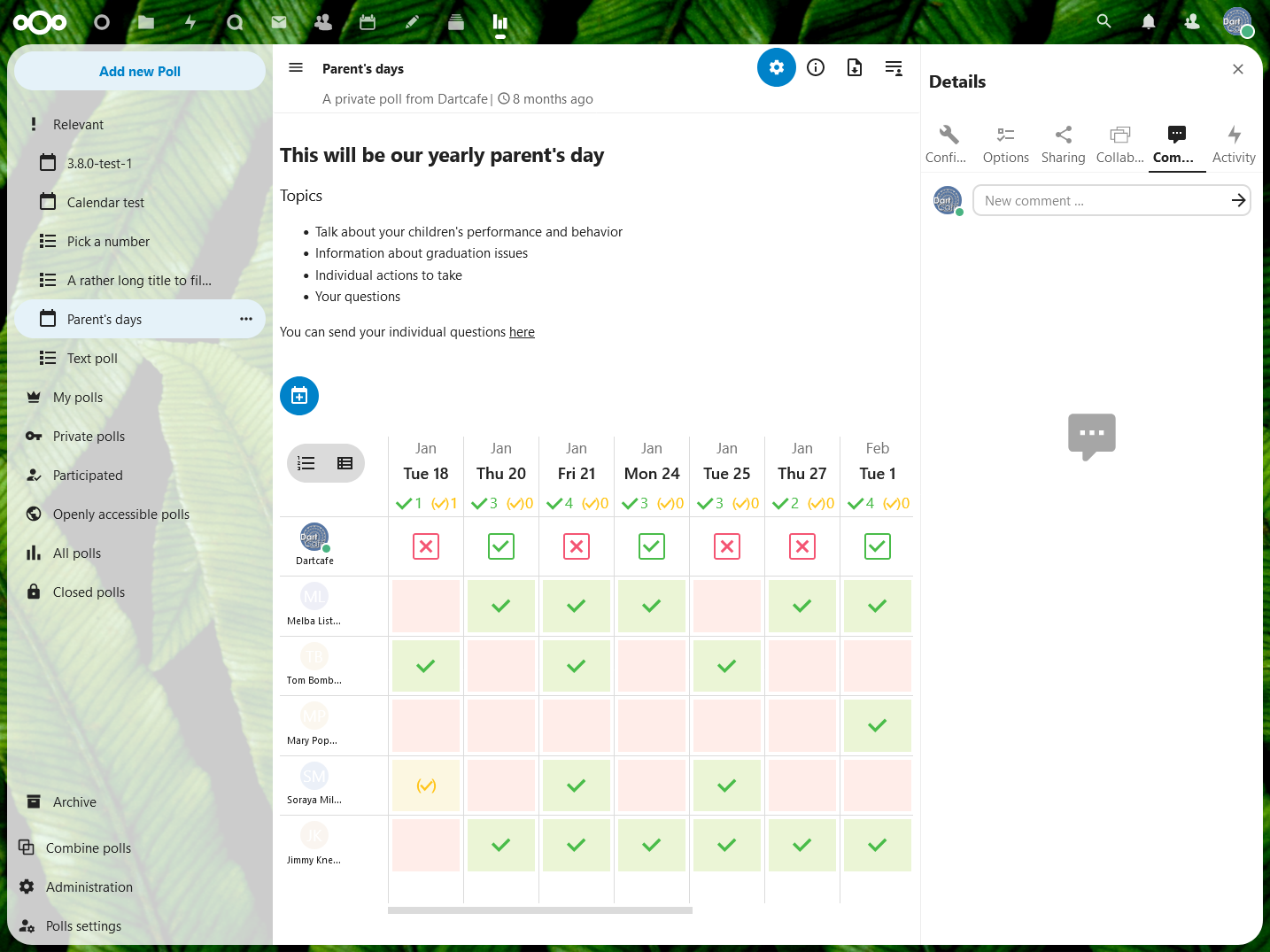This screenshot has width=1270, height=952.
Task: Open the Configuration tab
Action: coord(949,144)
